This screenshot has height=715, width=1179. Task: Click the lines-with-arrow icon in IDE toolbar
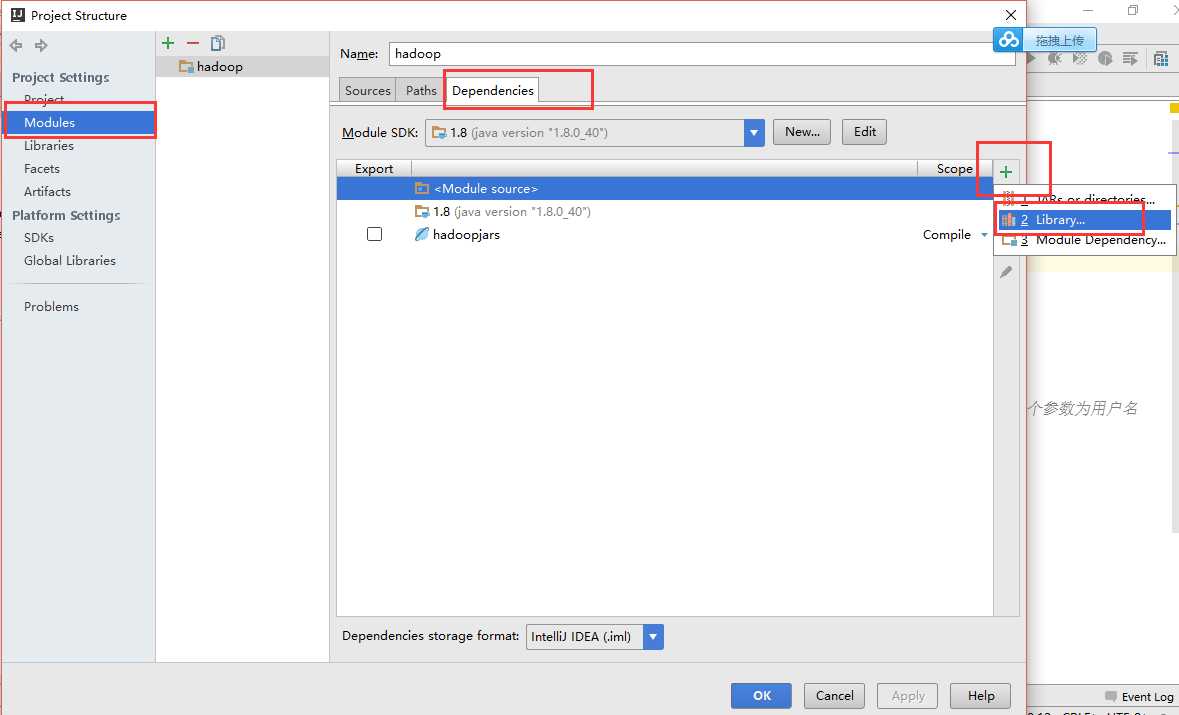pos(1129,59)
